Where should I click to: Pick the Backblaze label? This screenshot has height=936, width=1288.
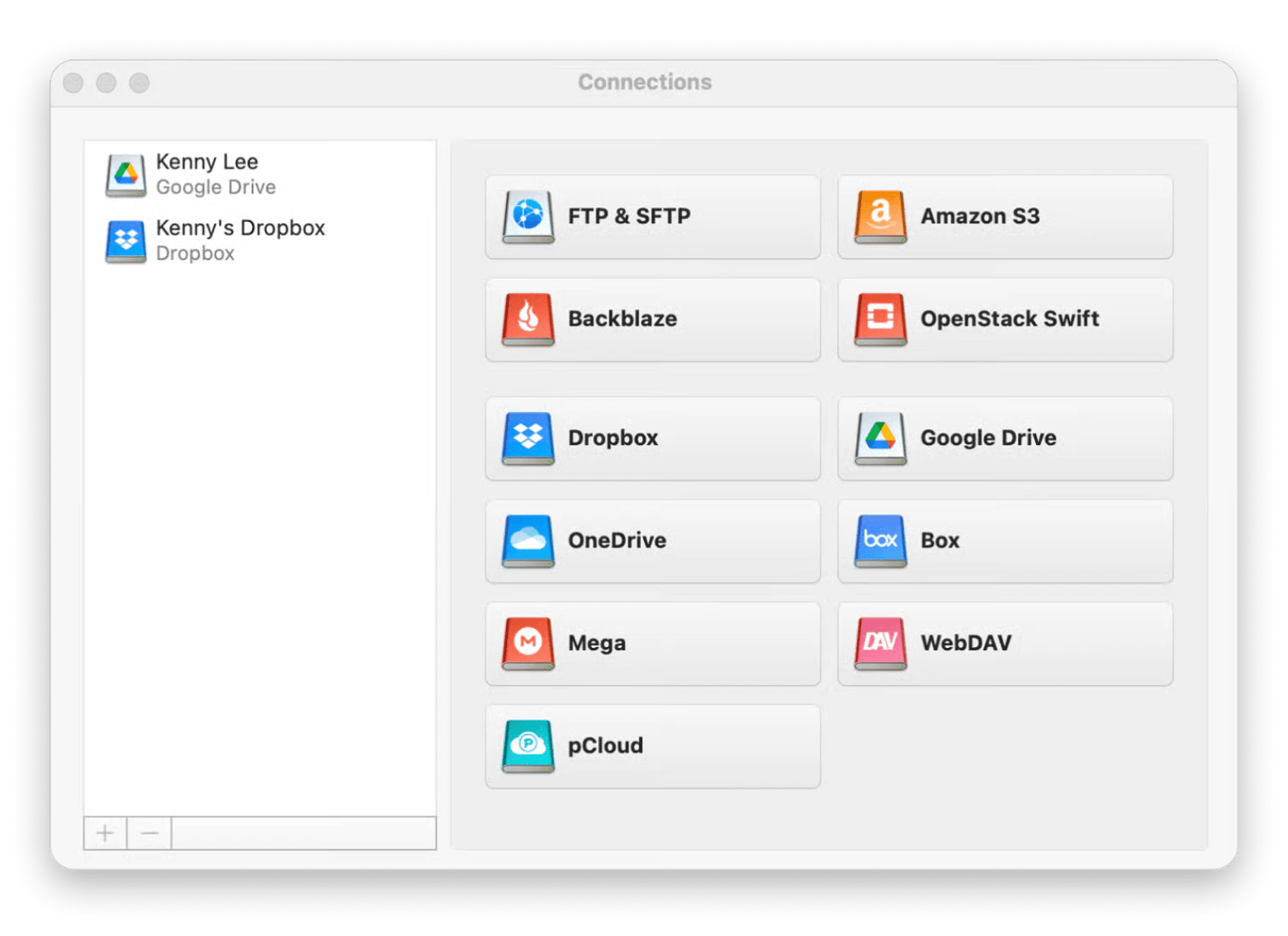pyautogui.click(x=623, y=319)
